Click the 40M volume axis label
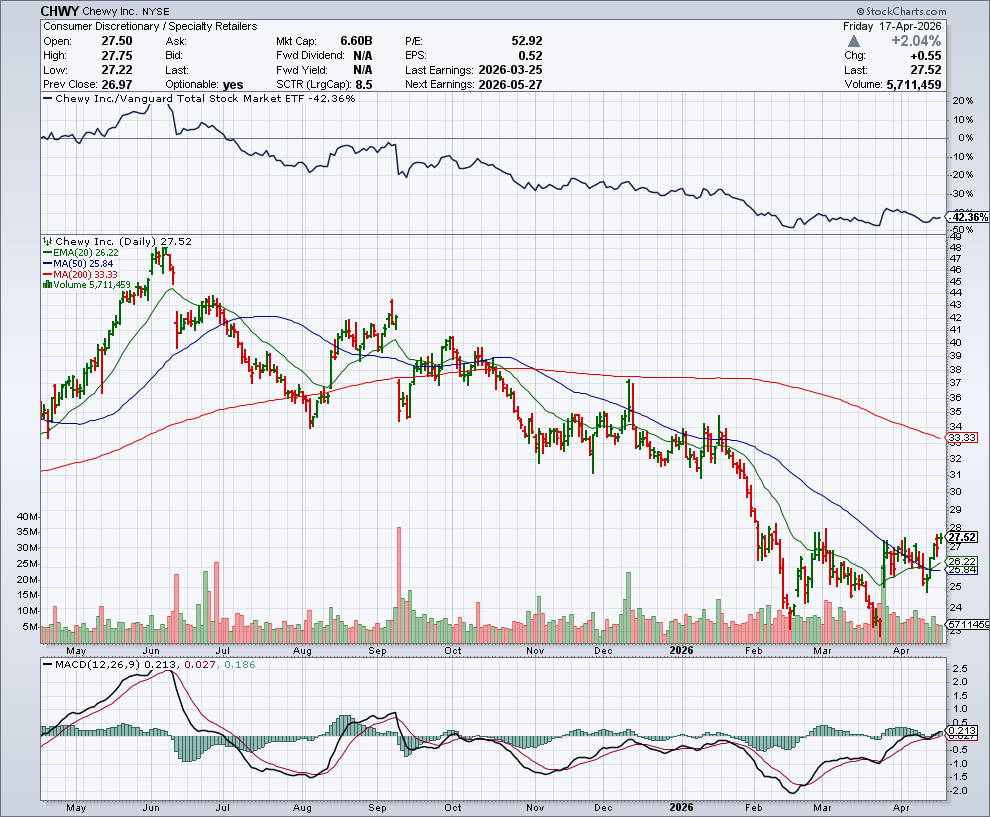The image size is (990, 817). (28, 516)
